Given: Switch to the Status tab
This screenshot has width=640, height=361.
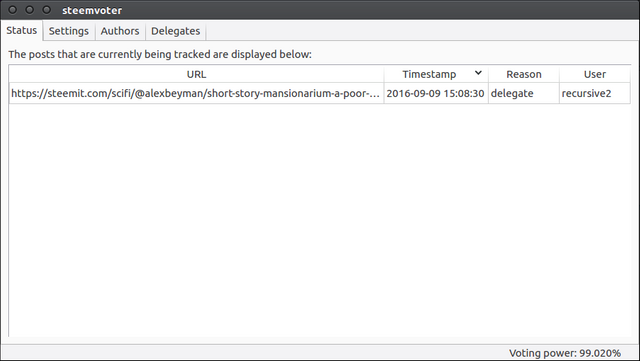Looking at the screenshot, I should (22, 31).
